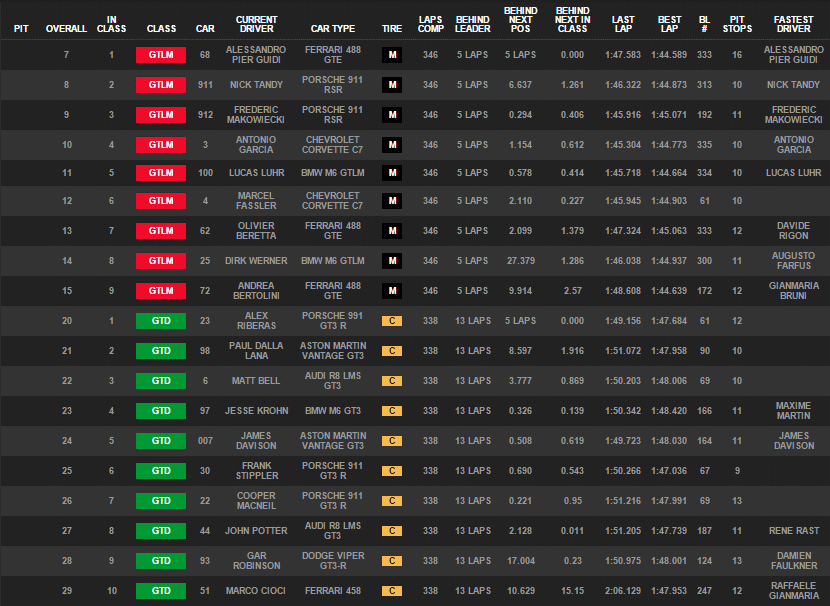Click the C tire badge in Jesse Krohn's row

point(392,411)
